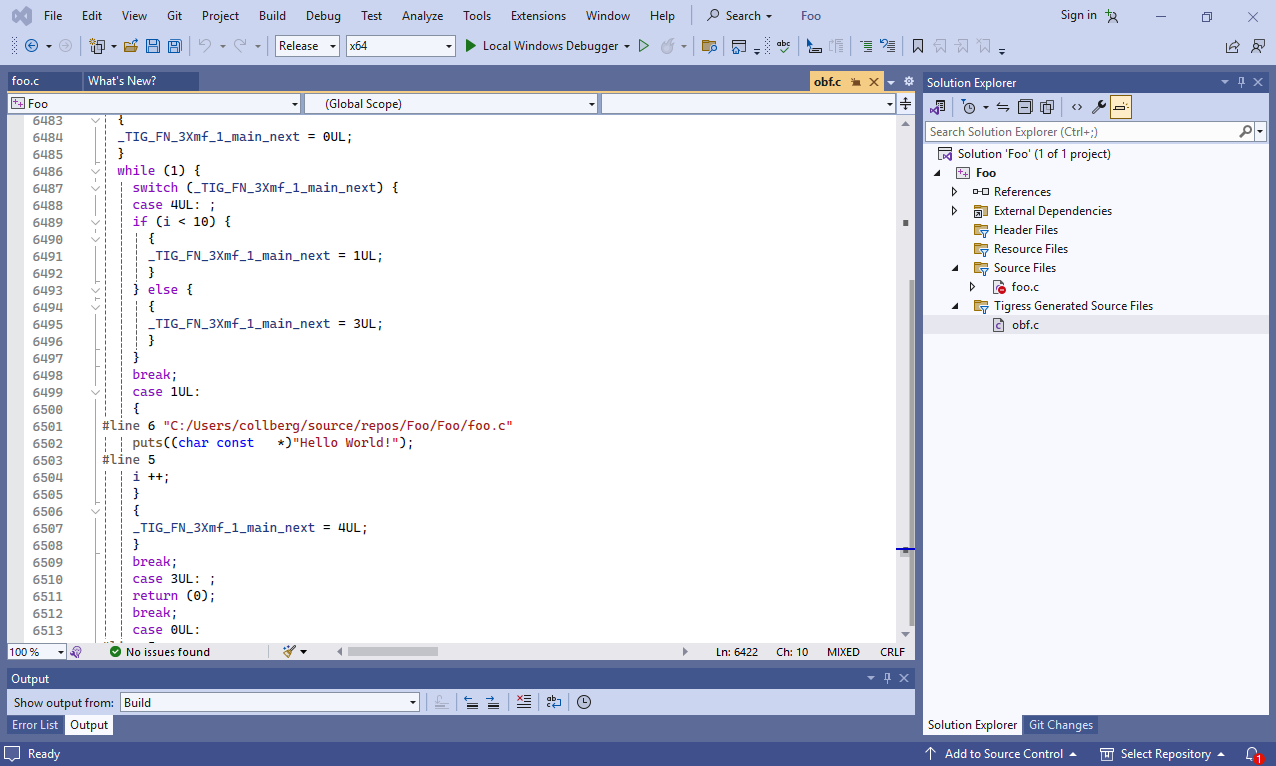Screen dimensions: 1276x766
Task: Expand the References node
Action: 954,192
